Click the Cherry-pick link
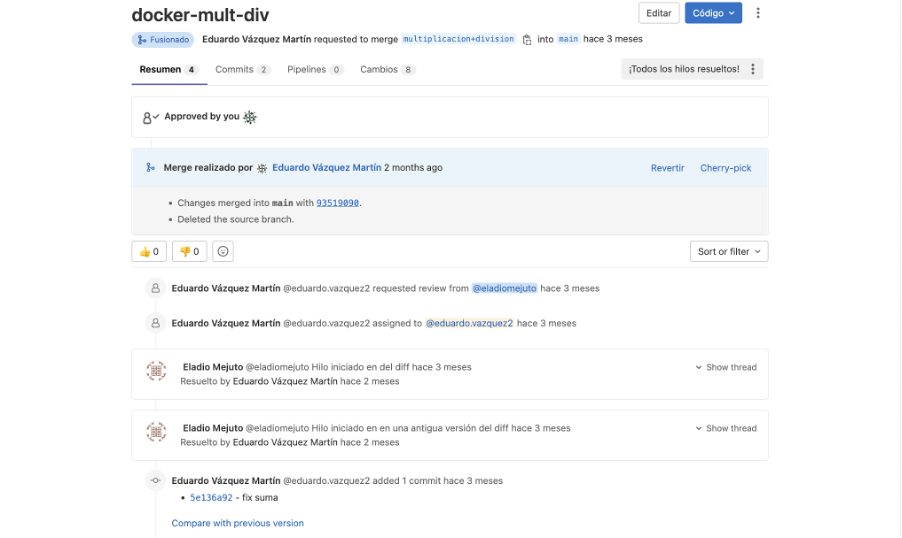Viewport: 902px width, 538px height. point(725,168)
